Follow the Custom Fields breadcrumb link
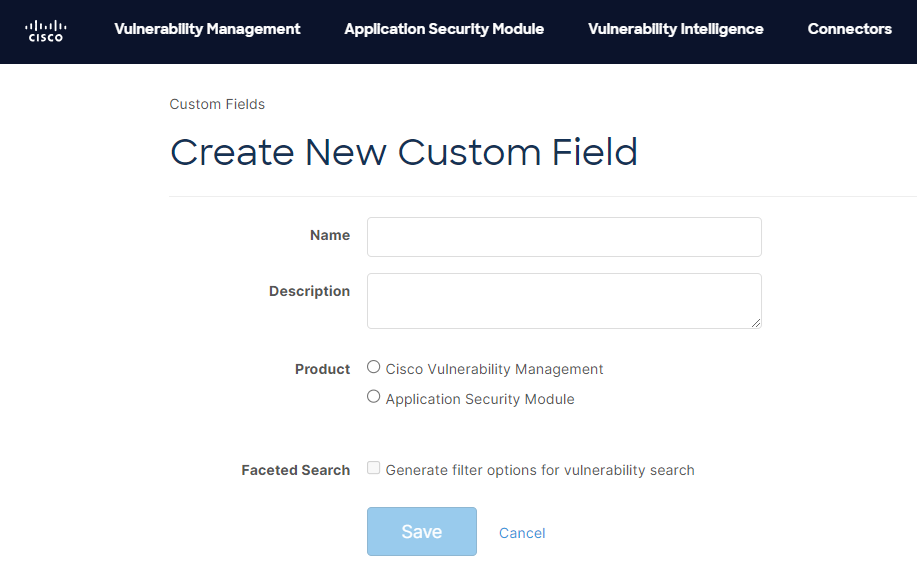 [217, 104]
